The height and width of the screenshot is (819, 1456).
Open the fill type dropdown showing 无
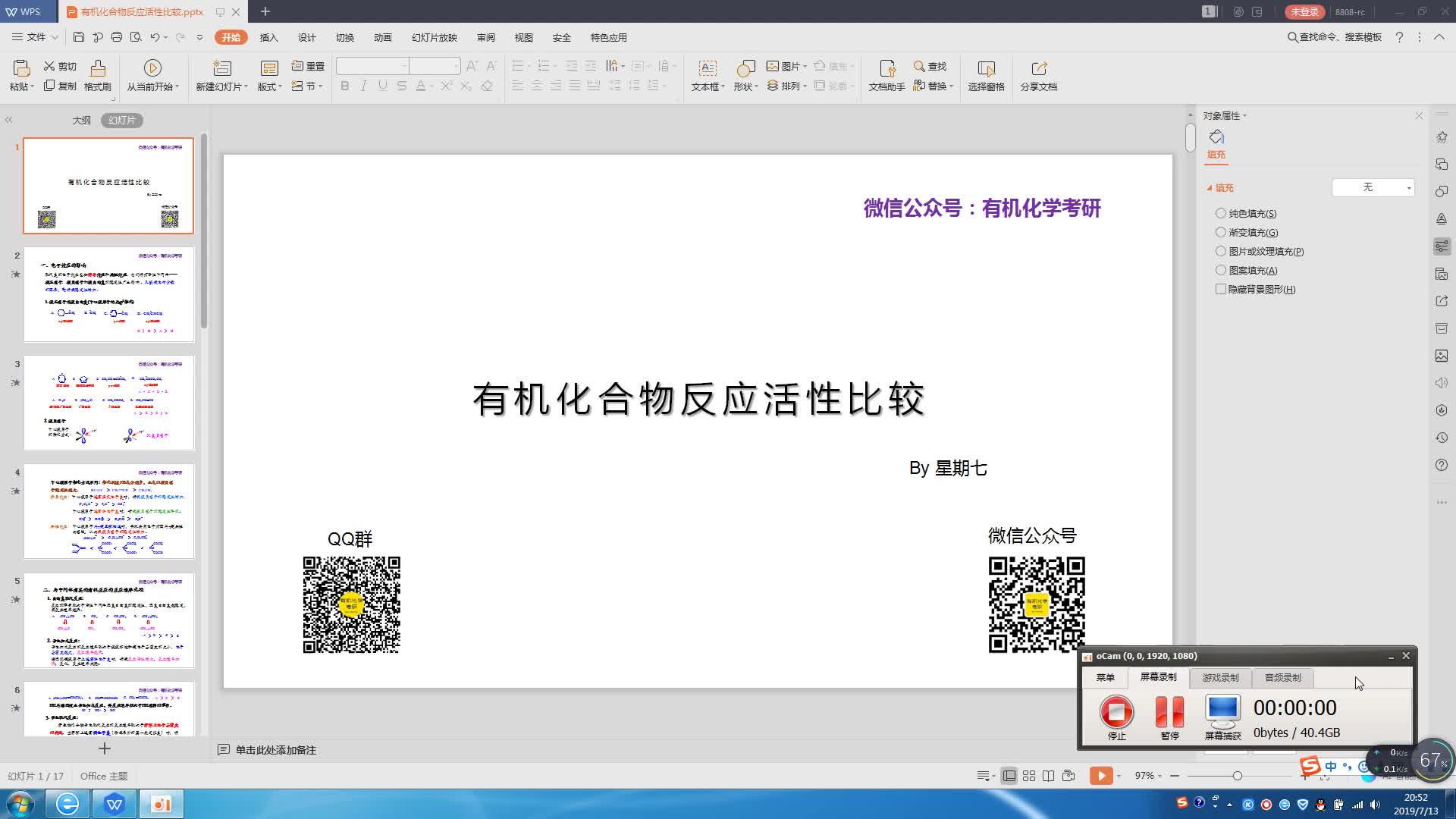[x=1373, y=187]
